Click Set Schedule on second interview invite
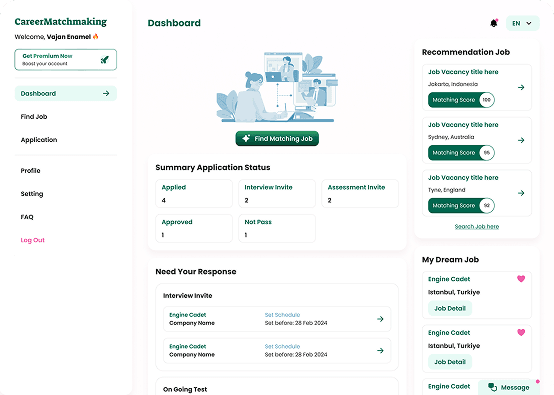554x395 pixels. point(282,347)
